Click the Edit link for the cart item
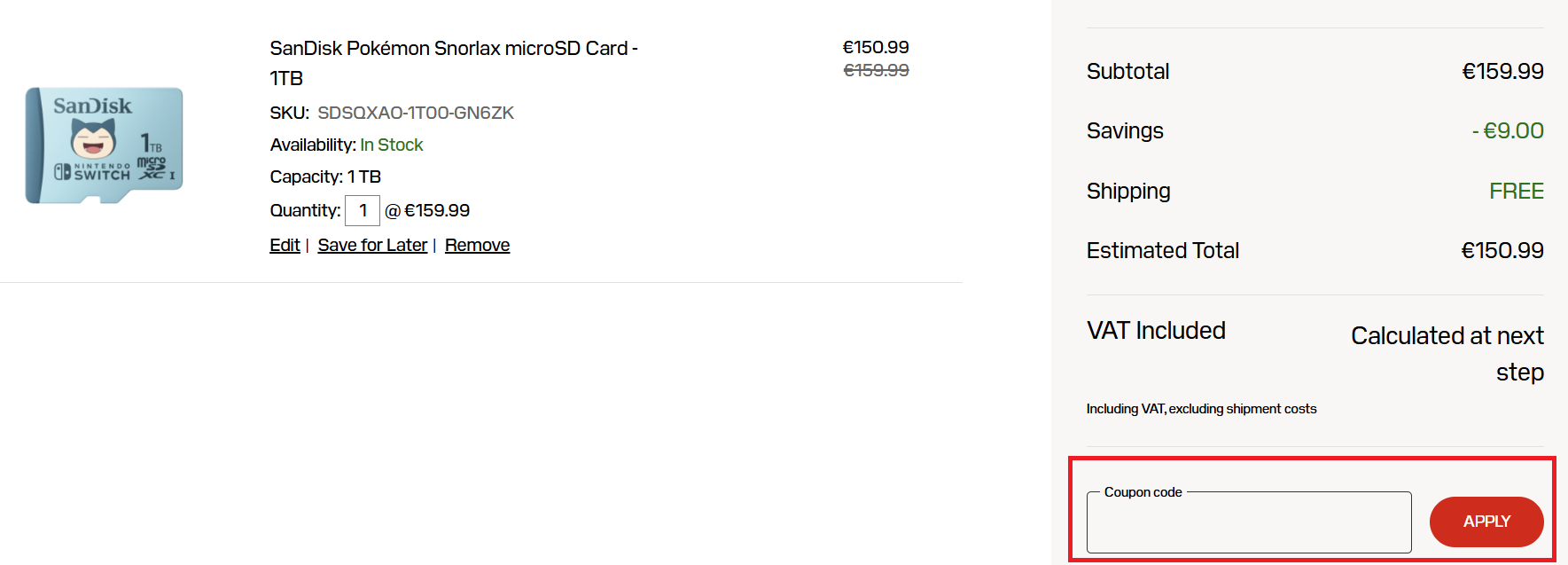Screen dimensions: 1568x565 [x=285, y=246]
